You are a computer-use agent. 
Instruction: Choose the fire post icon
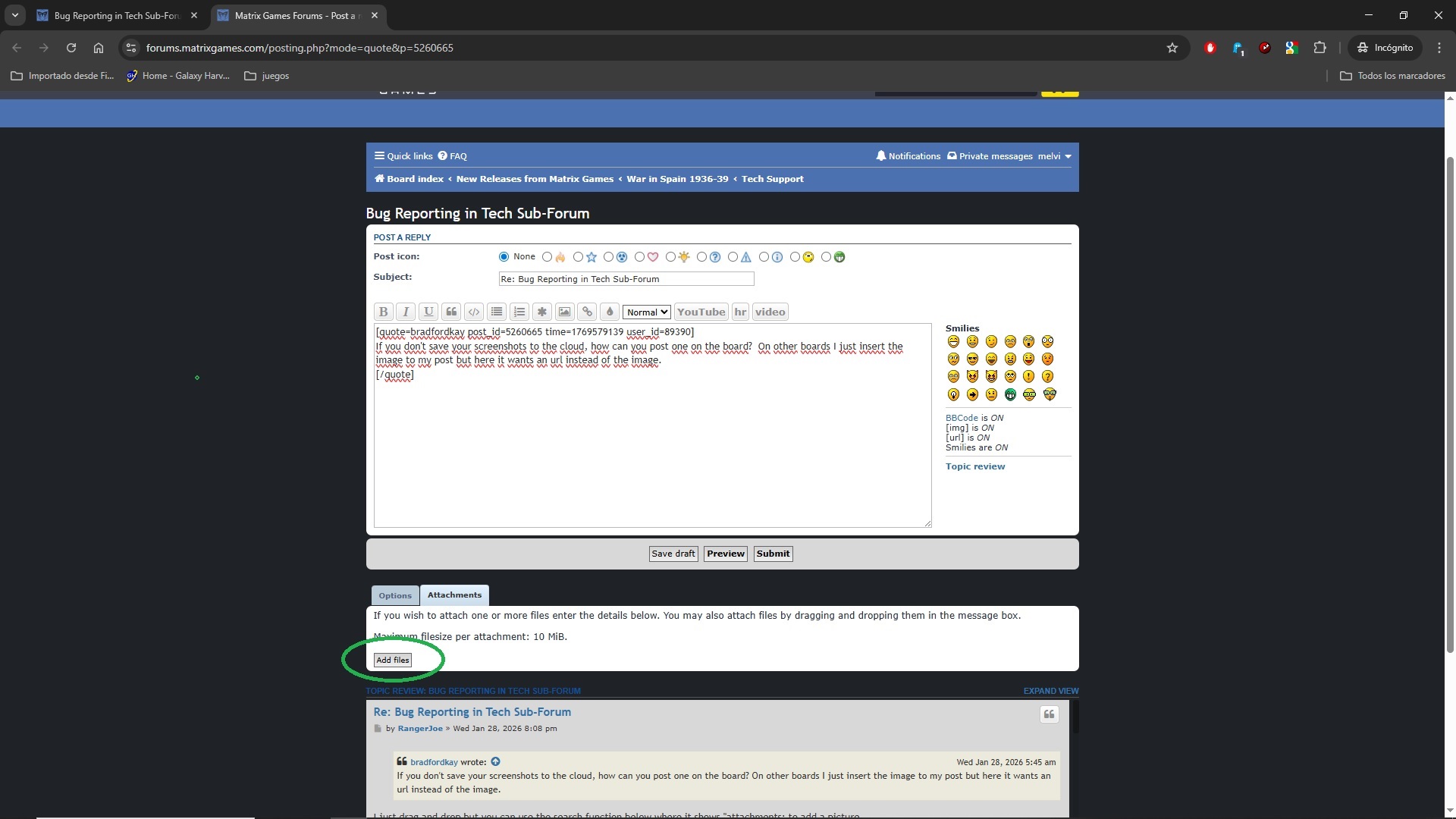[x=548, y=257]
